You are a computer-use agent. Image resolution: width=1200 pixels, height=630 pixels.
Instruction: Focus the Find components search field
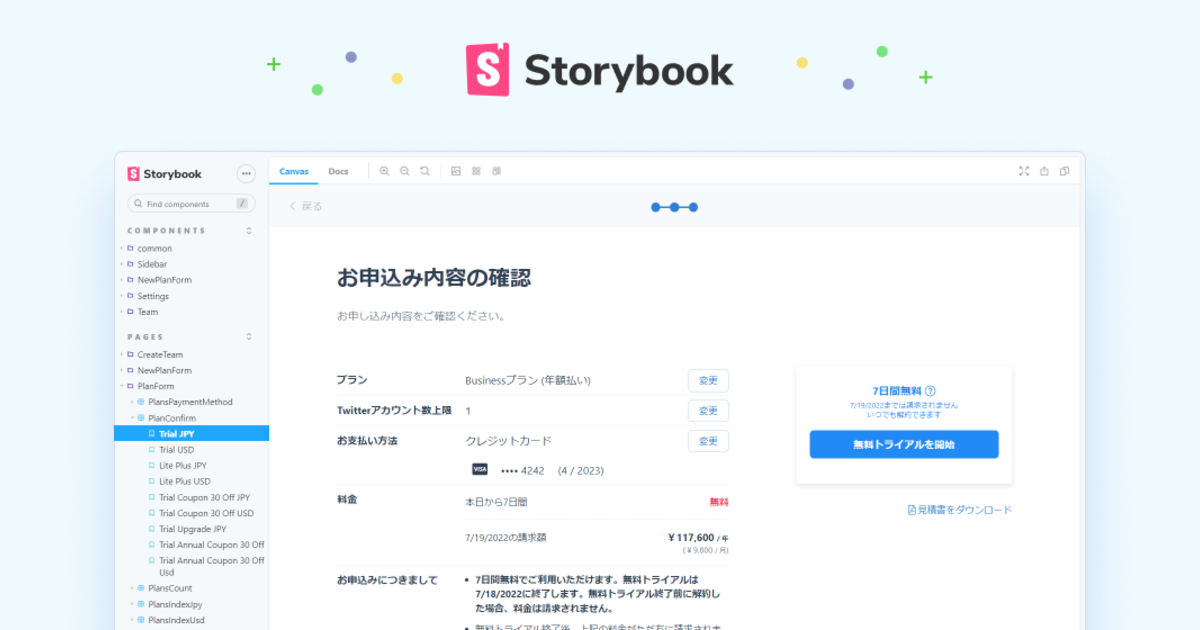(x=191, y=203)
